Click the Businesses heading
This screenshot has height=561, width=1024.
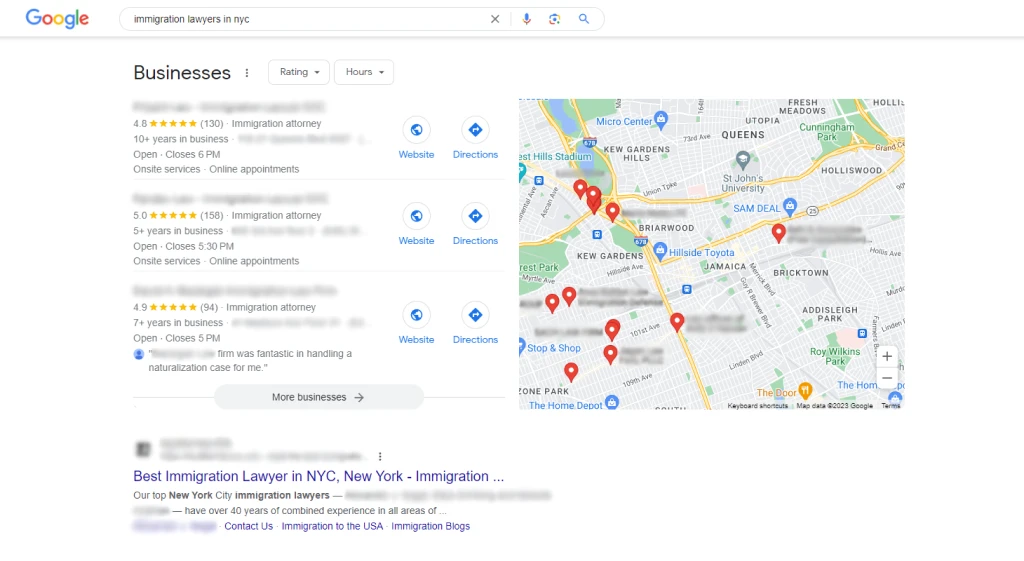[182, 72]
